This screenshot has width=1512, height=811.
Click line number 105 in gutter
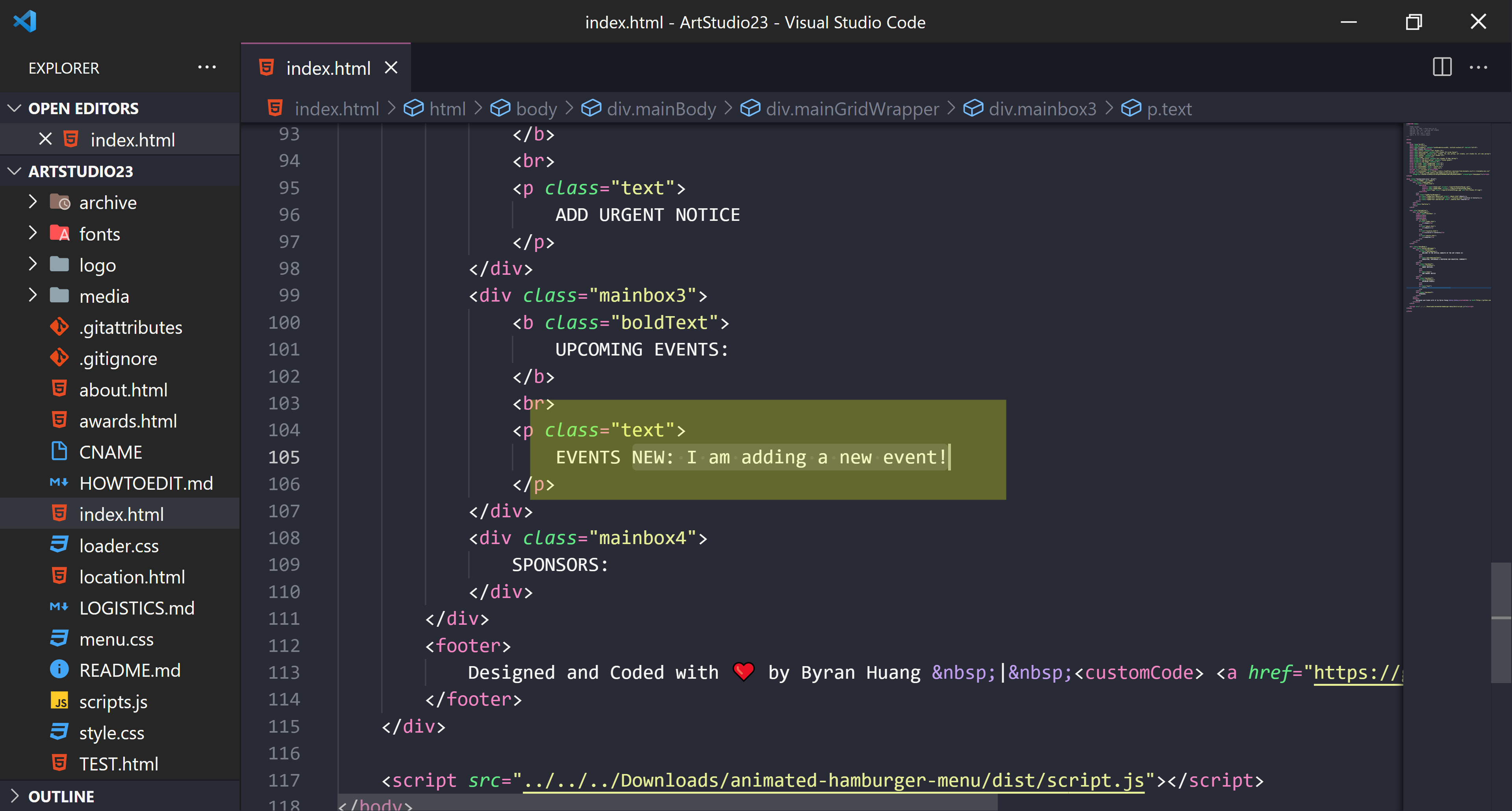pos(284,457)
